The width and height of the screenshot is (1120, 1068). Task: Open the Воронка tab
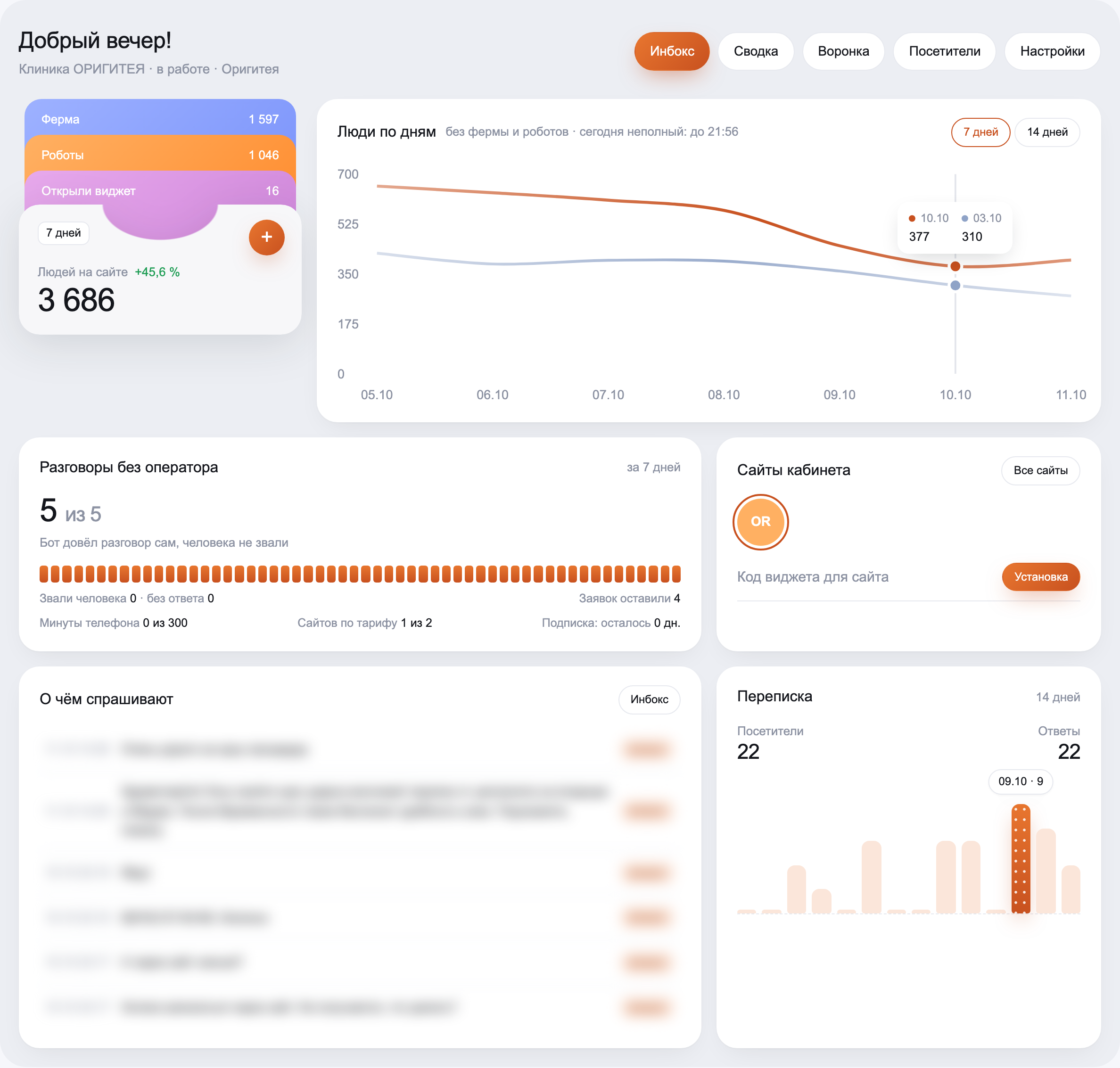(843, 51)
